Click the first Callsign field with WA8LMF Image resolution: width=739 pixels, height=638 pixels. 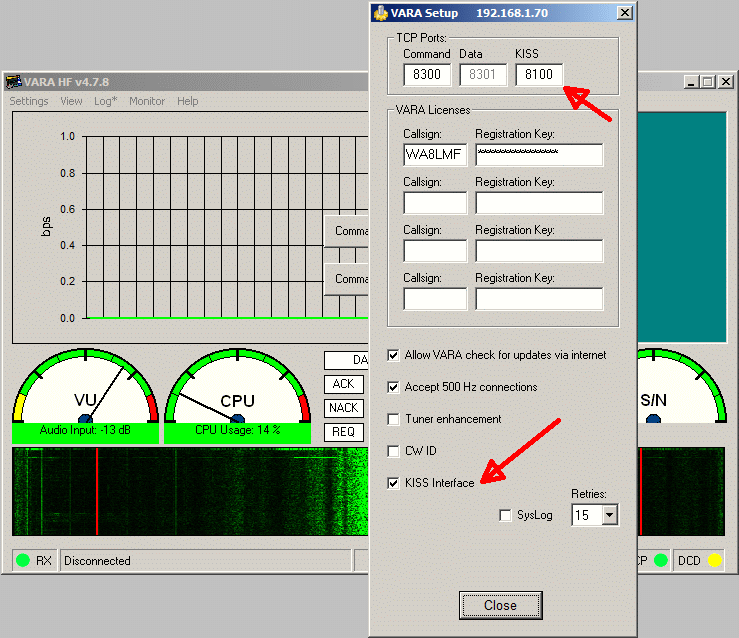(x=434, y=155)
